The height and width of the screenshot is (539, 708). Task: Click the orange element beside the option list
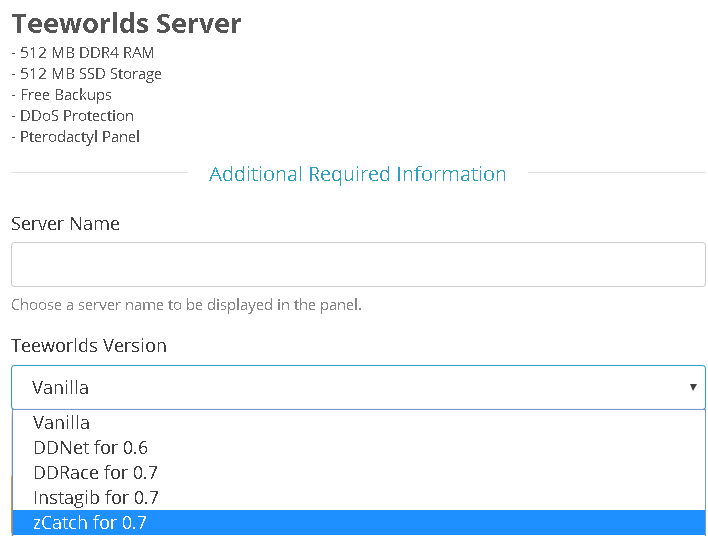coord(11,504)
